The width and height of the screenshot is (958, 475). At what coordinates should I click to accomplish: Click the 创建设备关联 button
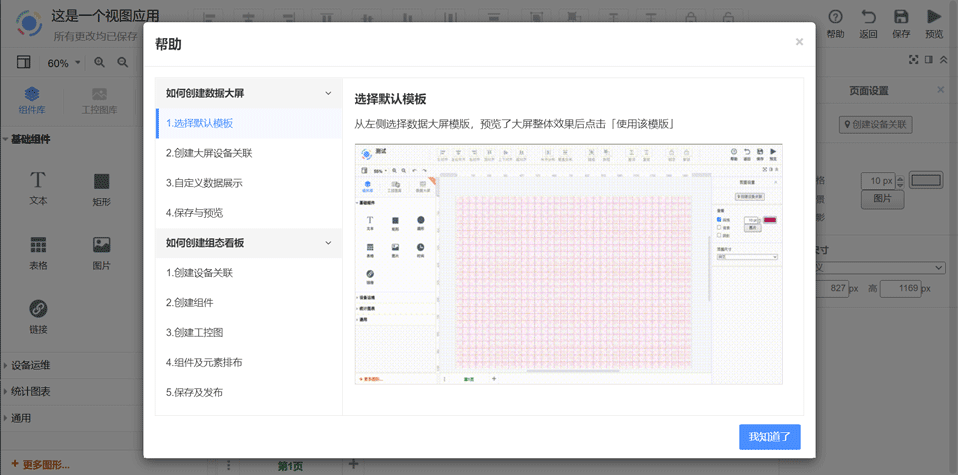(875, 125)
